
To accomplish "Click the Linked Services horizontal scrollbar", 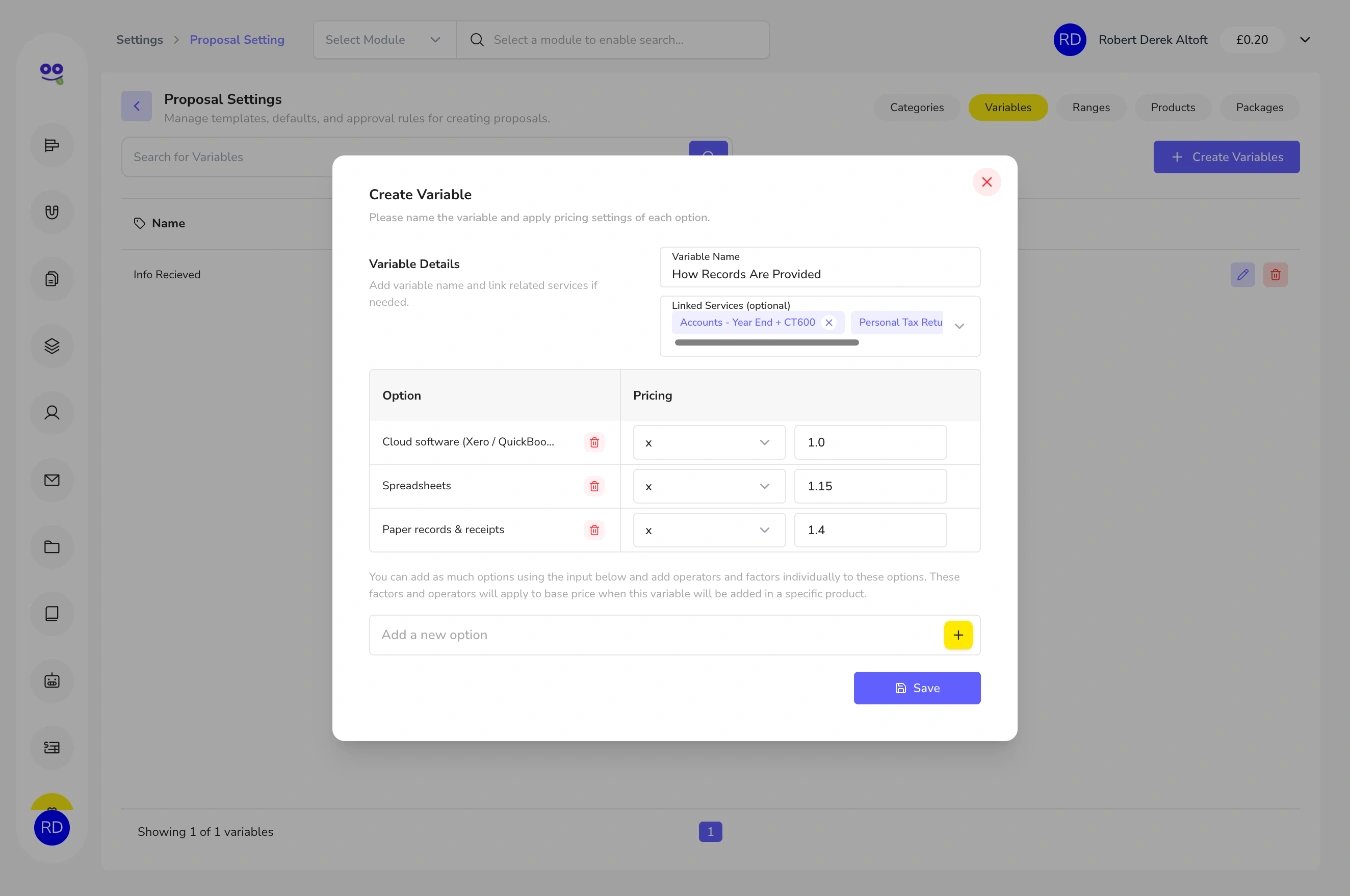I will point(766,343).
